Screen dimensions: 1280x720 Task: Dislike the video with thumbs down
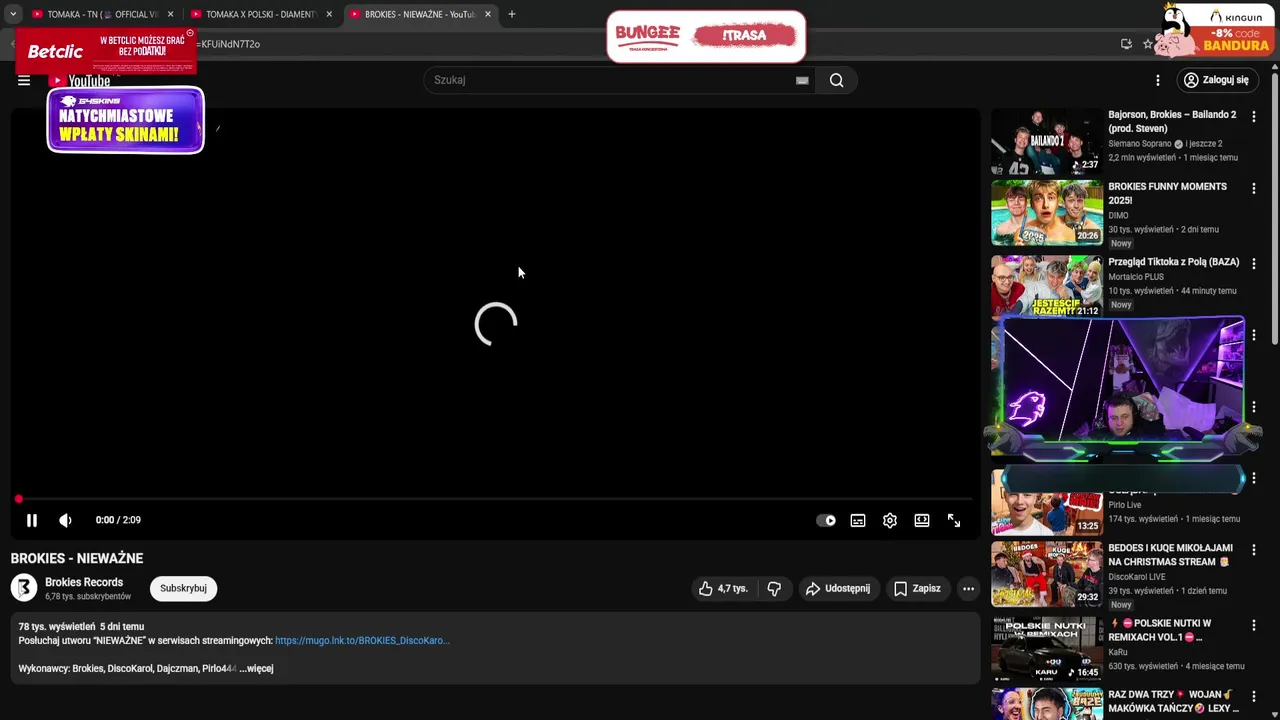(x=774, y=589)
